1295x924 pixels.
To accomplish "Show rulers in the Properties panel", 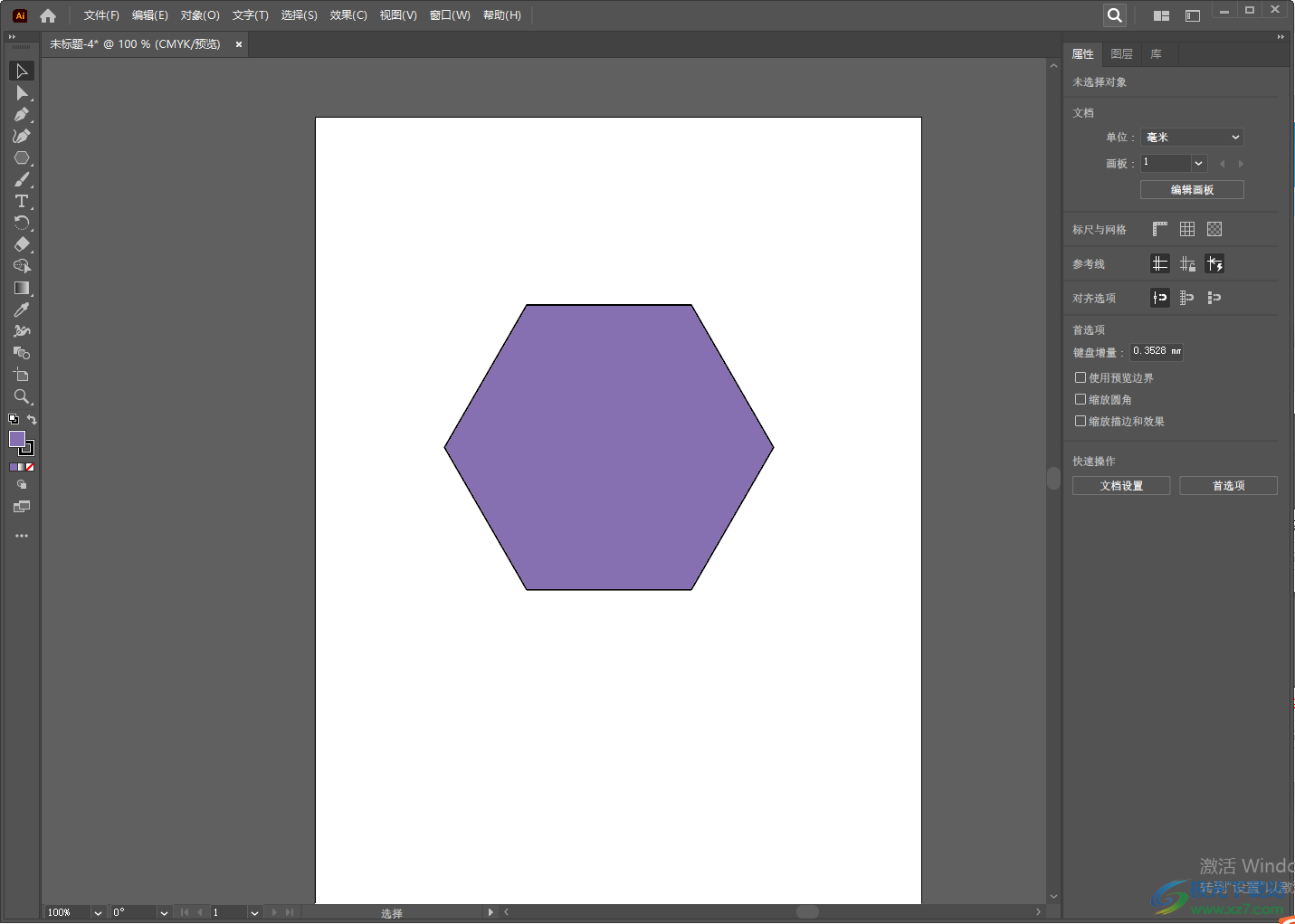I will (1160, 230).
